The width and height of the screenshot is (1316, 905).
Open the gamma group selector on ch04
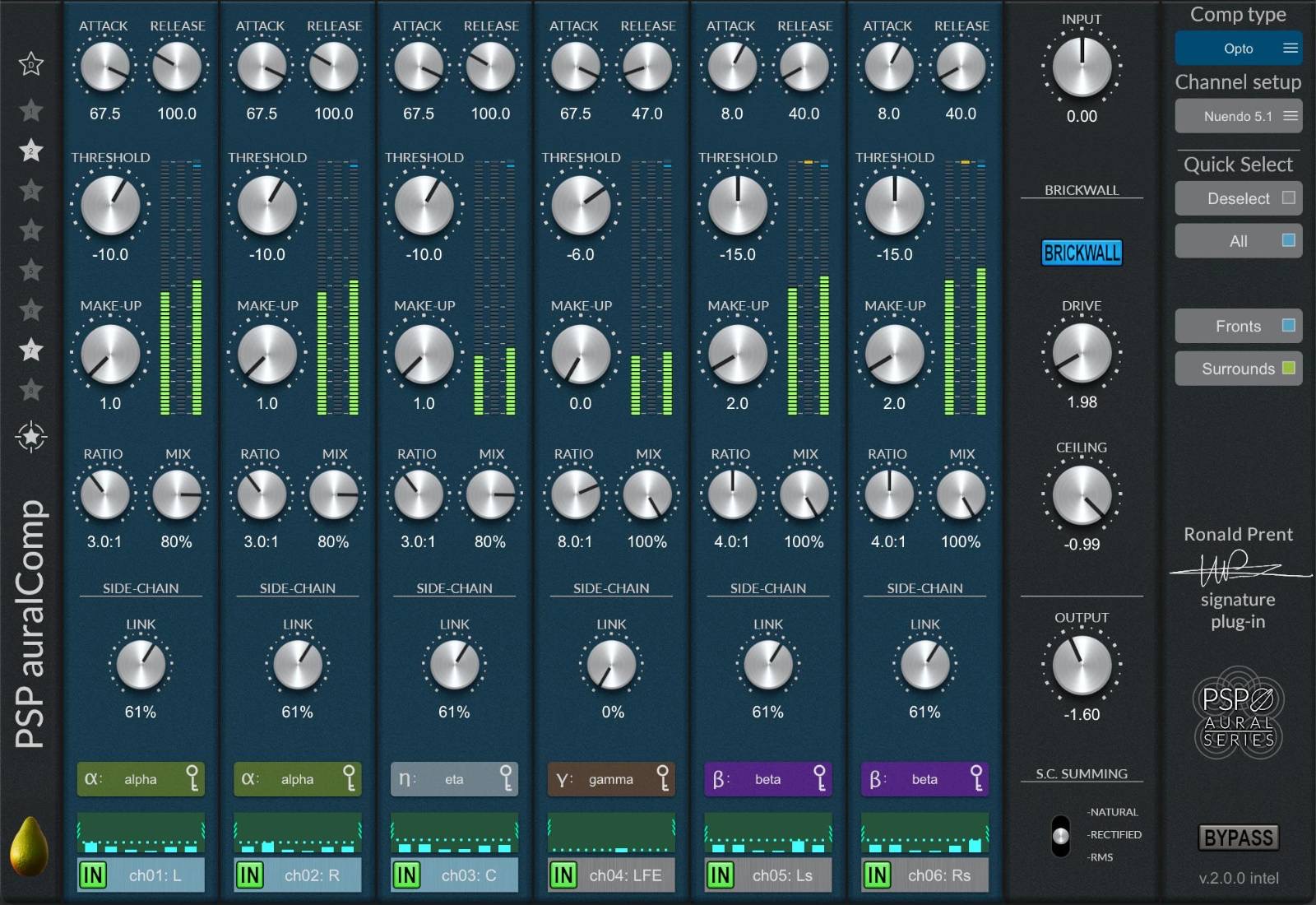point(611,778)
